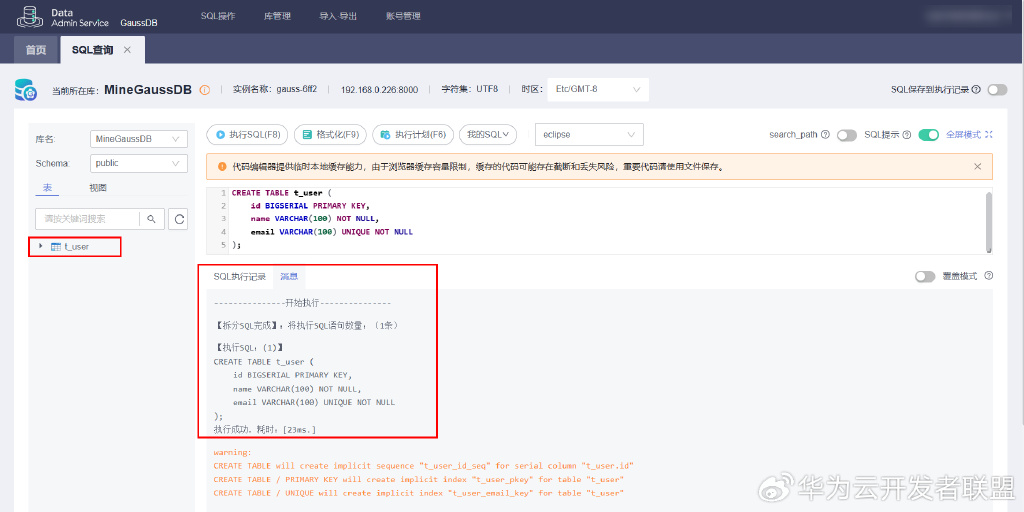Screen dimensions: 1024x512
Task: Switch to the 首页 tab
Action: click(36, 50)
